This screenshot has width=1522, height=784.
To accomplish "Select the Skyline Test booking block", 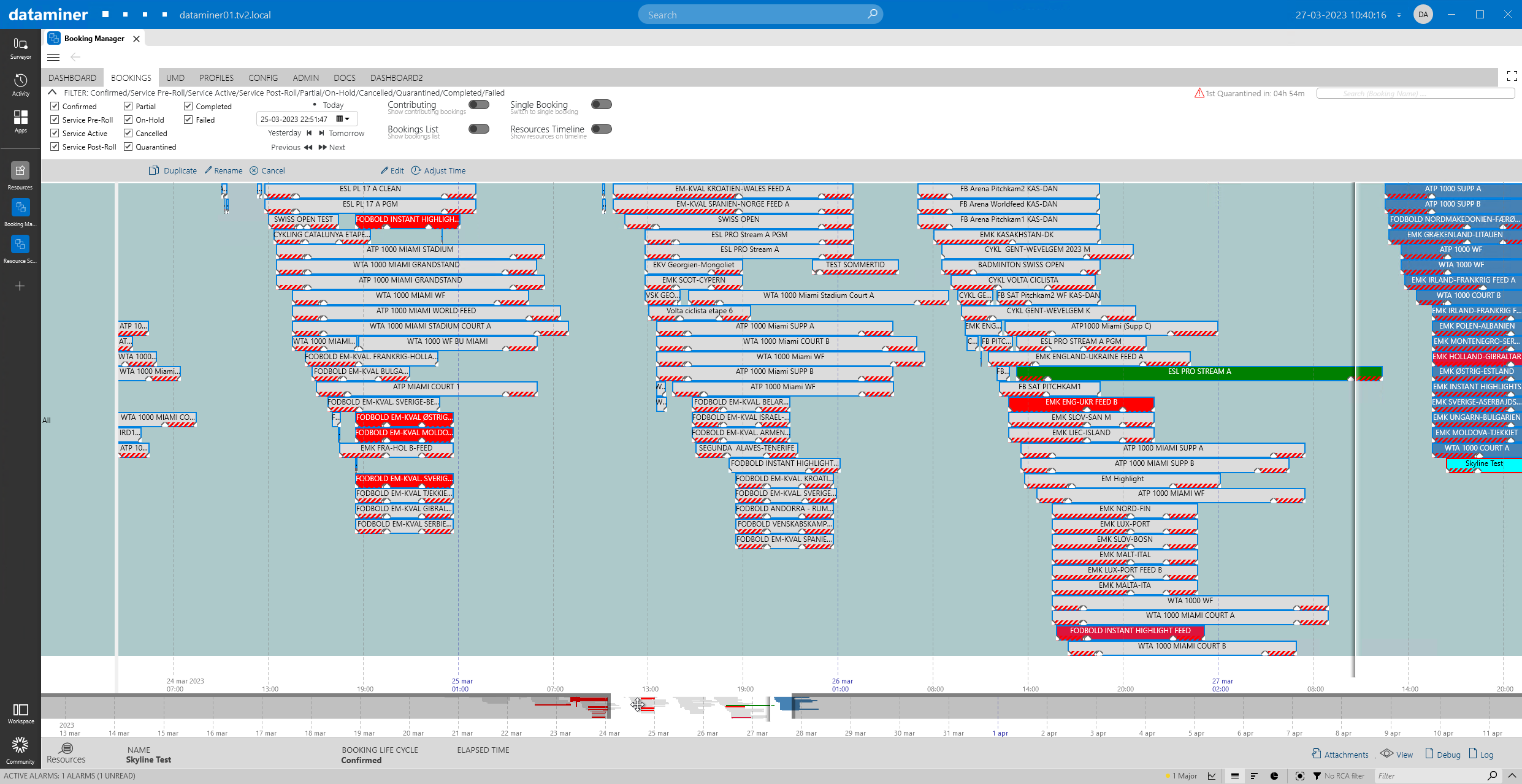I will pyautogui.click(x=1484, y=465).
